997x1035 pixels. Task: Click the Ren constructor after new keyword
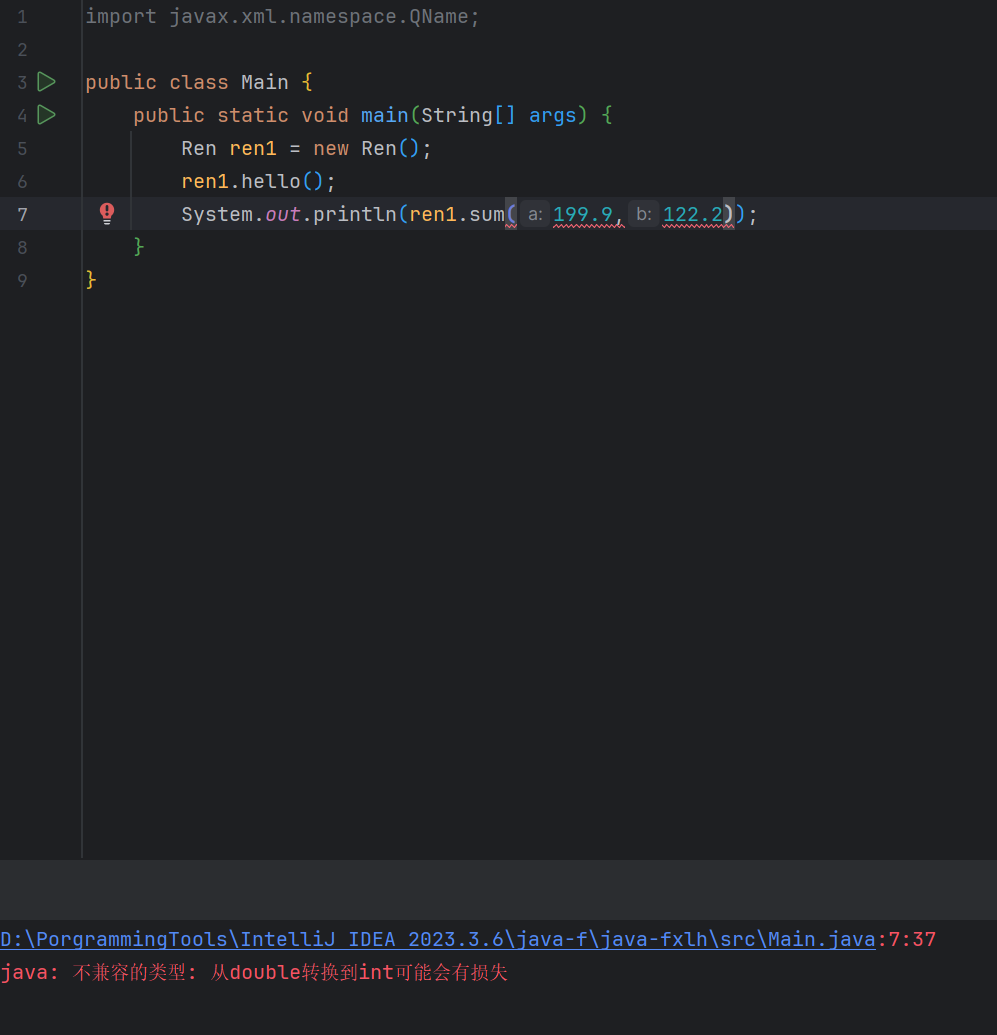(378, 148)
